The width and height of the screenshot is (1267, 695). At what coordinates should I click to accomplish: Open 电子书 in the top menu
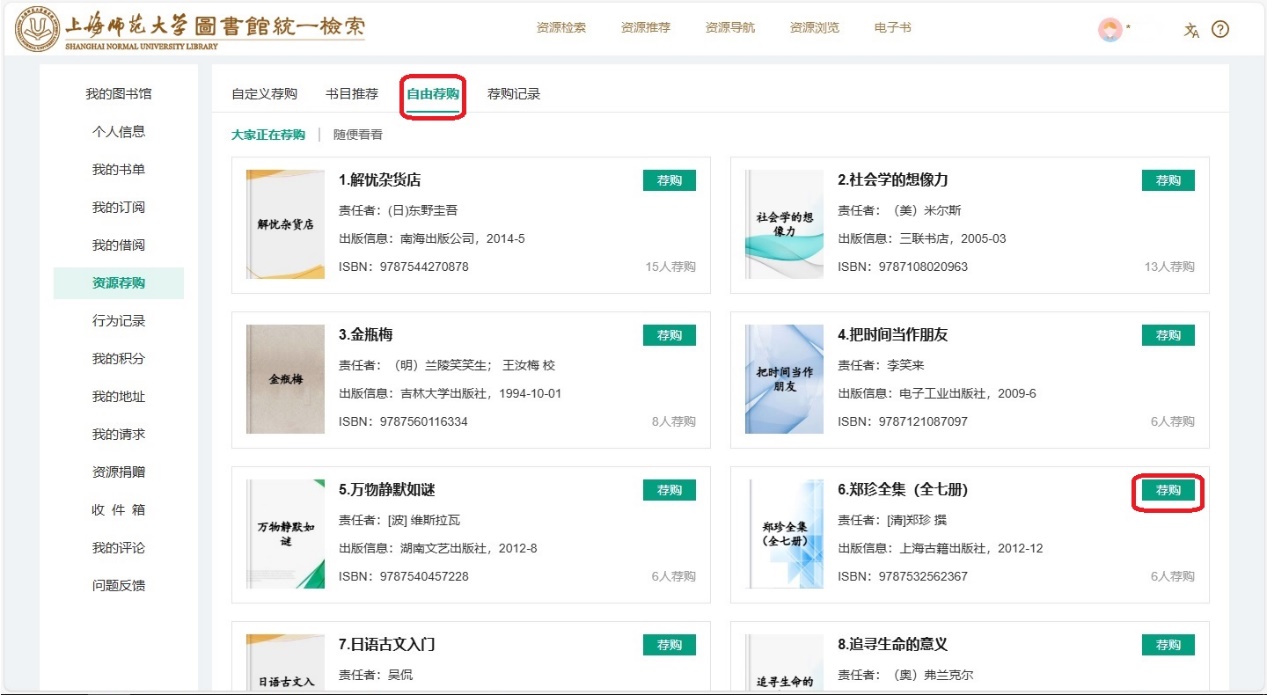(x=892, y=28)
